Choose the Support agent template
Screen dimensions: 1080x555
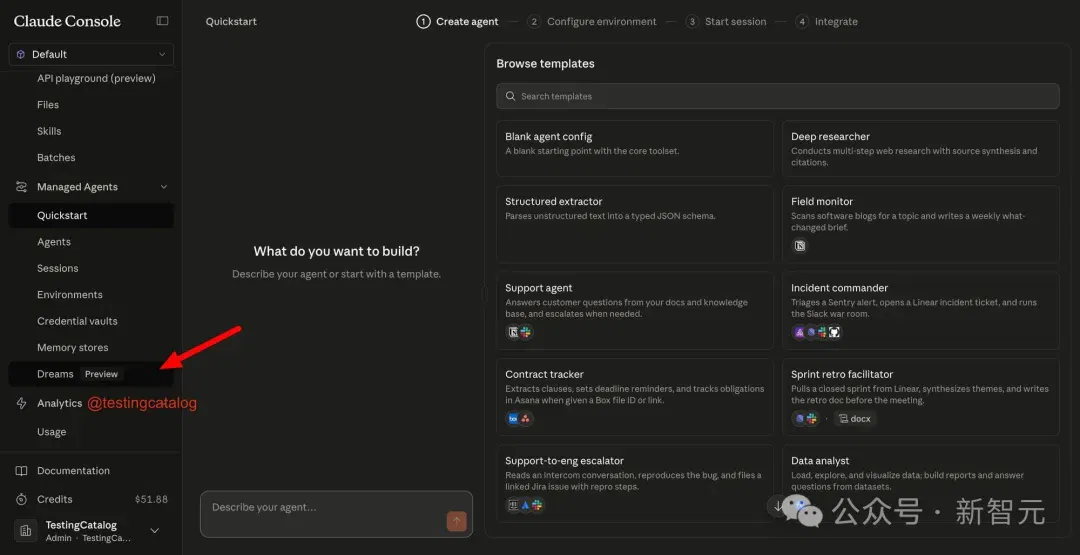634,311
